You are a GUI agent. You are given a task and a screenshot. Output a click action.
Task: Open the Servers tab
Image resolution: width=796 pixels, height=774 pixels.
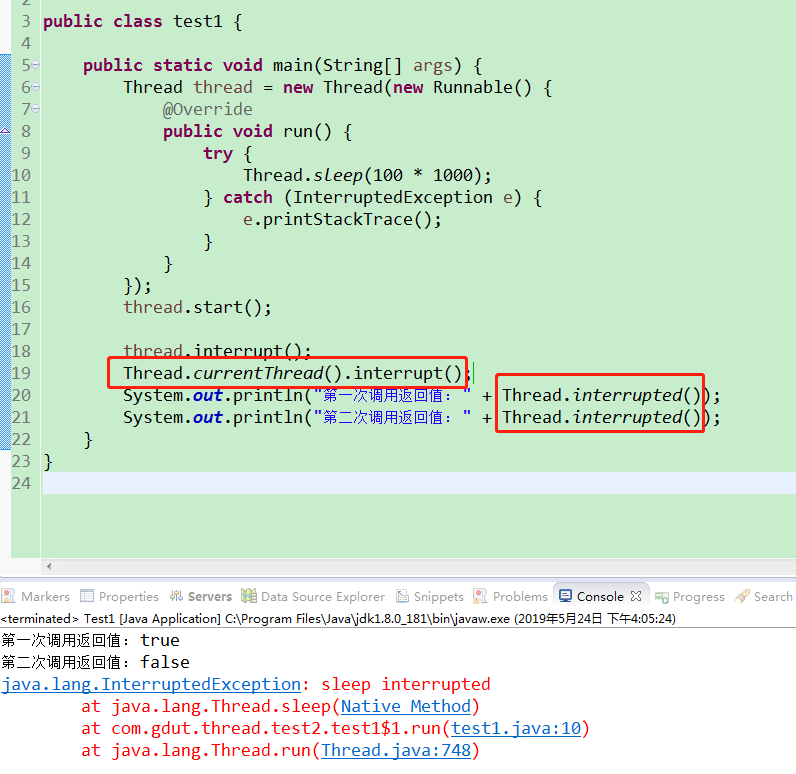coord(201,596)
